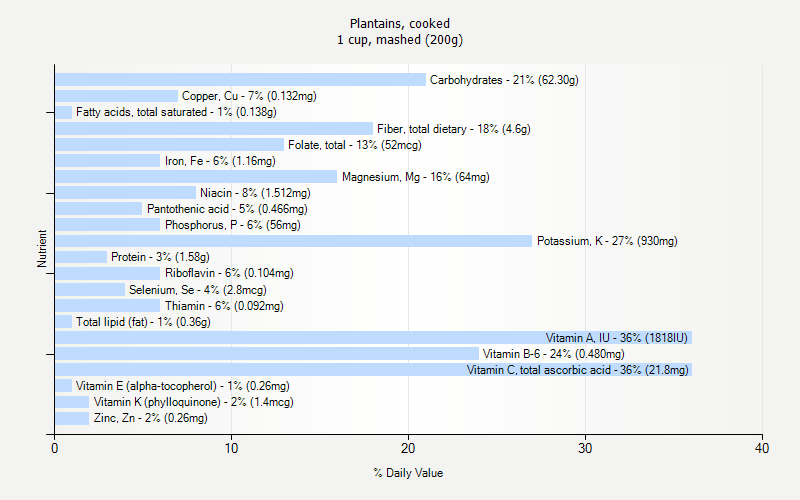Select the Vitamin C ascorbic acid bar

click(x=373, y=370)
